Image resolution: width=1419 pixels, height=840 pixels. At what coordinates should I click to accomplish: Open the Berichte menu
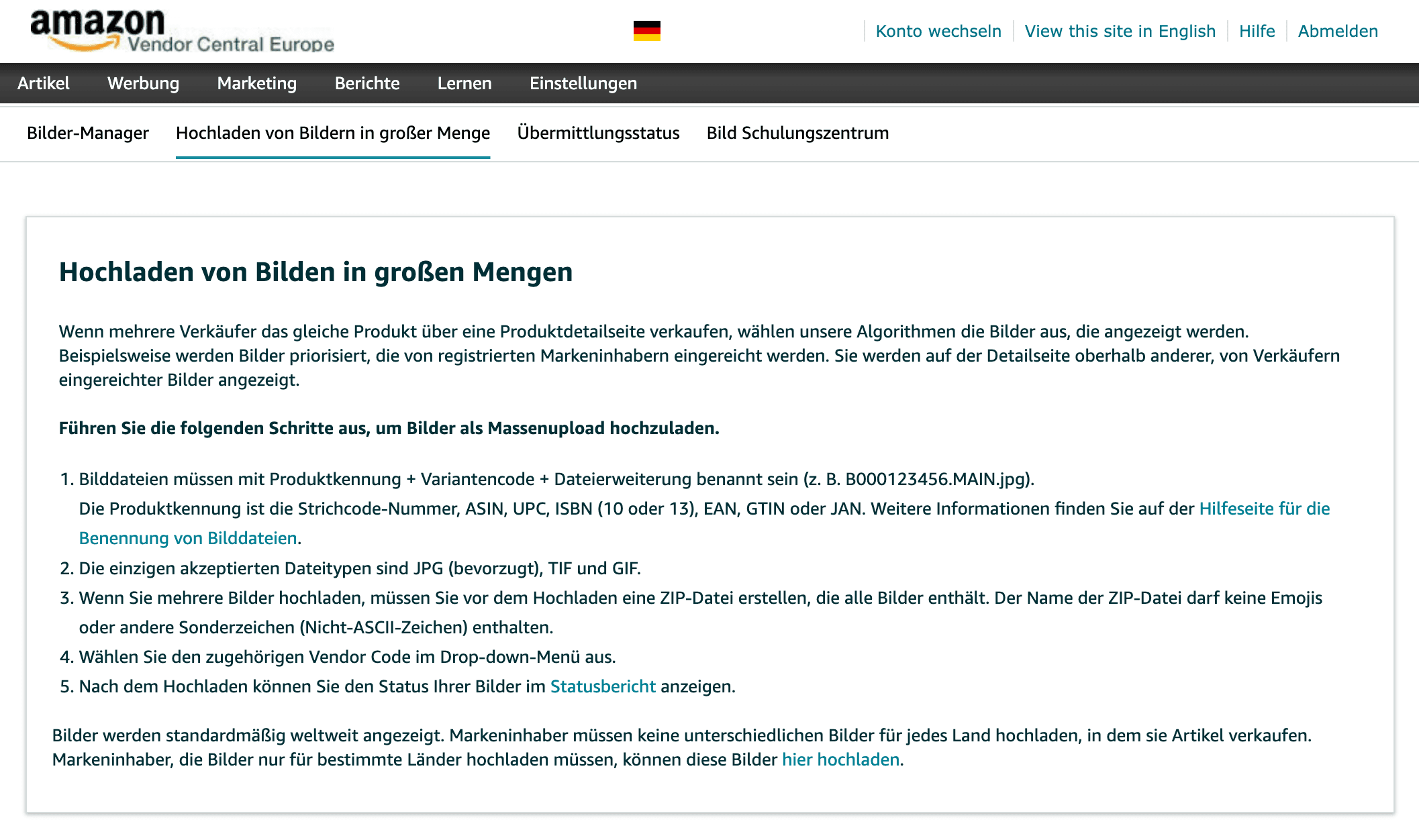[367, 83]
